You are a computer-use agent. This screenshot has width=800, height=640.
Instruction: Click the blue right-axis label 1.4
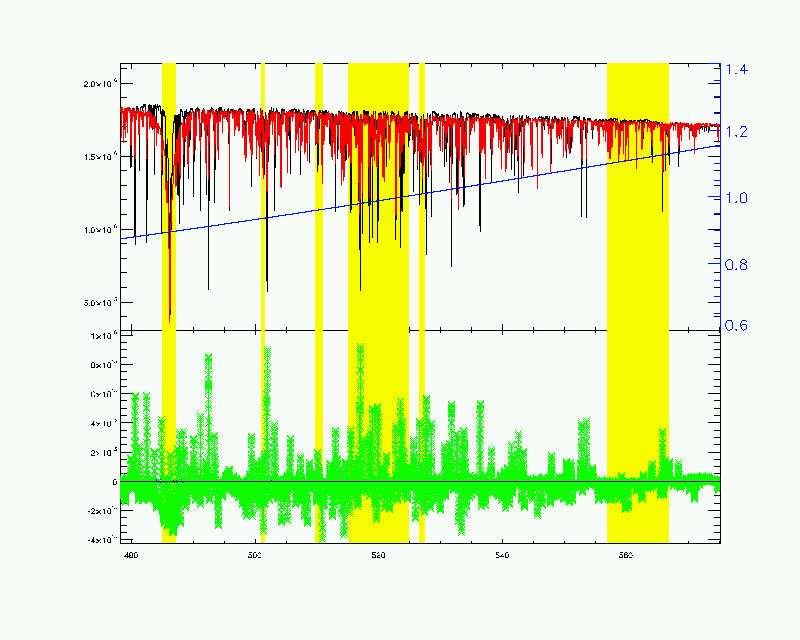click(737, 69)
